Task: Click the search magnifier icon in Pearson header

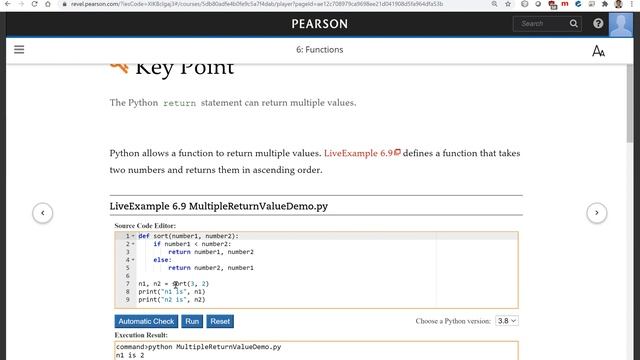Action: (x=573, y=24)
